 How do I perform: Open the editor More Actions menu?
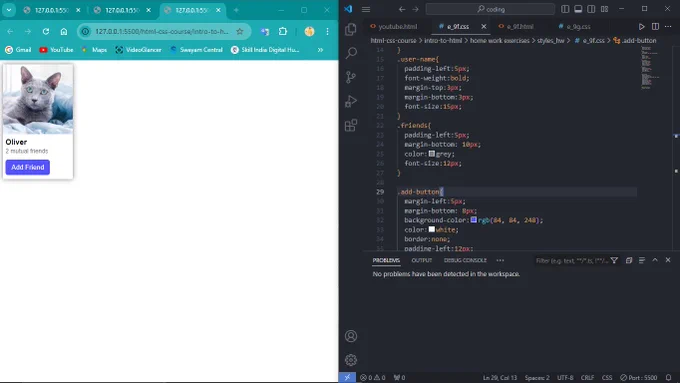668,26
